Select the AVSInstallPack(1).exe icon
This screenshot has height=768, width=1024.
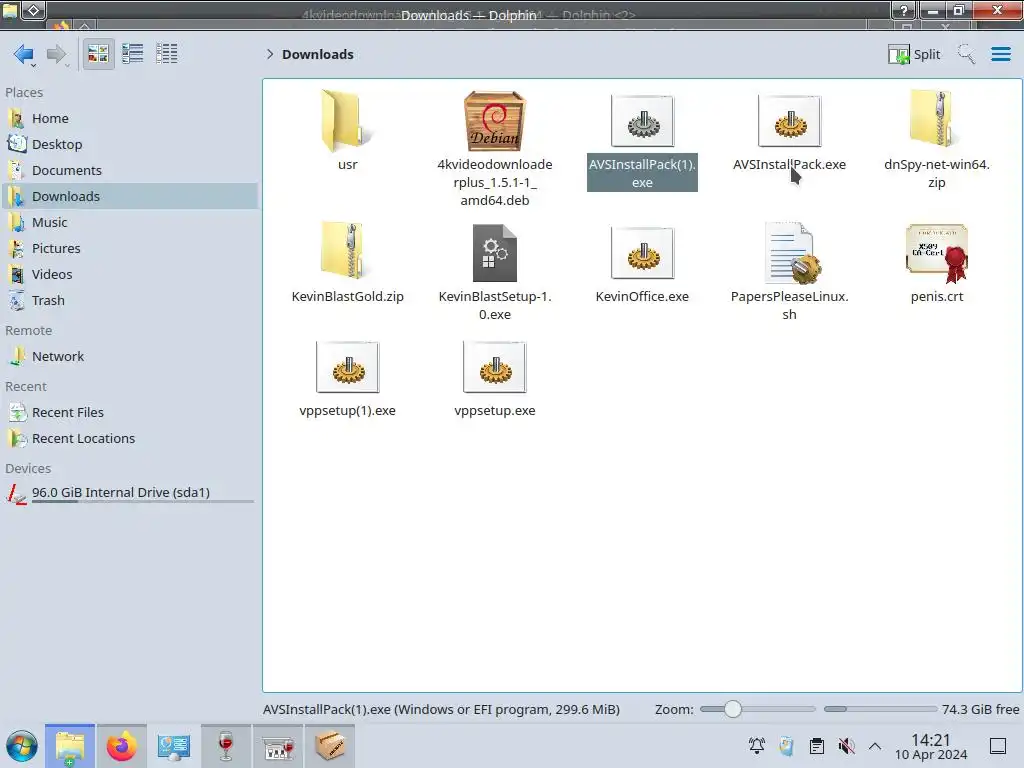642,121
